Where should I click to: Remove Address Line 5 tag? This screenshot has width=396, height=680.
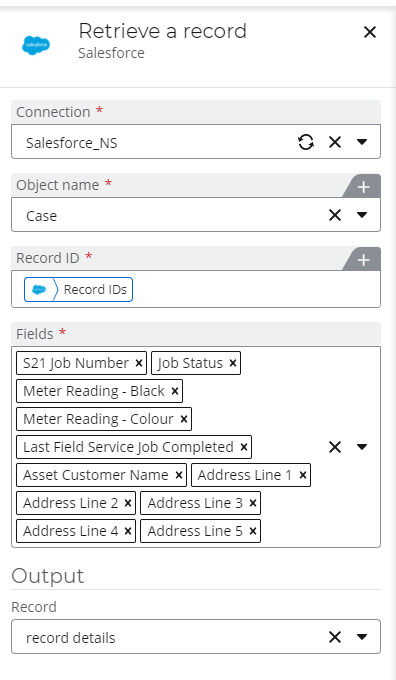[252, 531]
